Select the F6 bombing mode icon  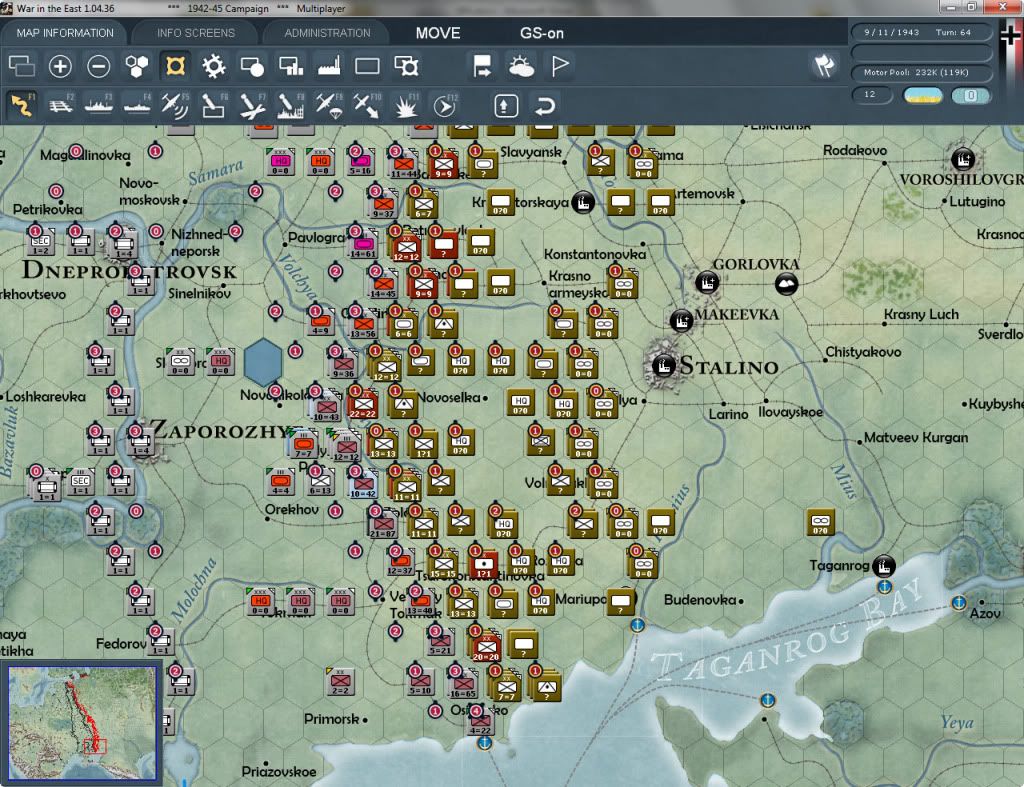coord(214,105)
